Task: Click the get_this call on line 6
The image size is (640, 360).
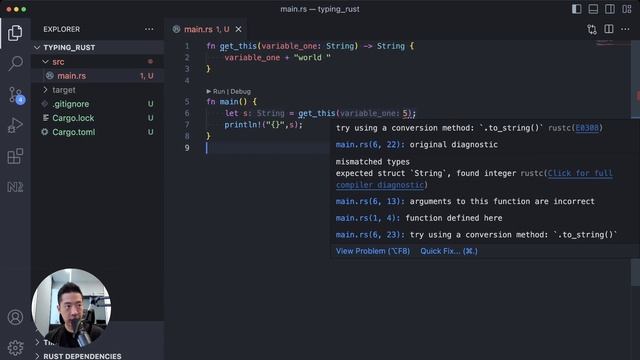Action: tap(317, 113)
